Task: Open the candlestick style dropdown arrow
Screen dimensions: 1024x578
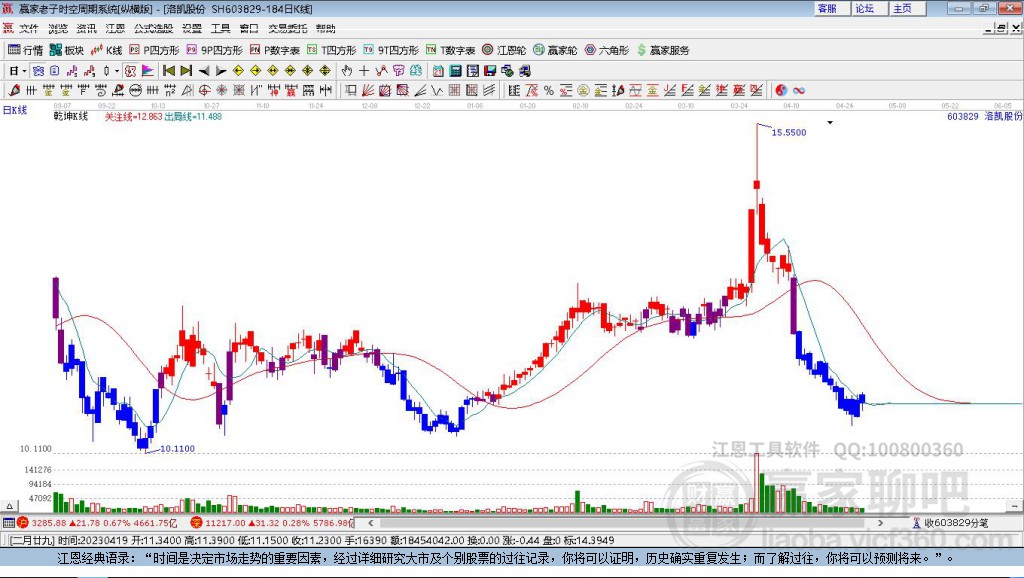Action: pyautogui.click(x=117, y=71)
